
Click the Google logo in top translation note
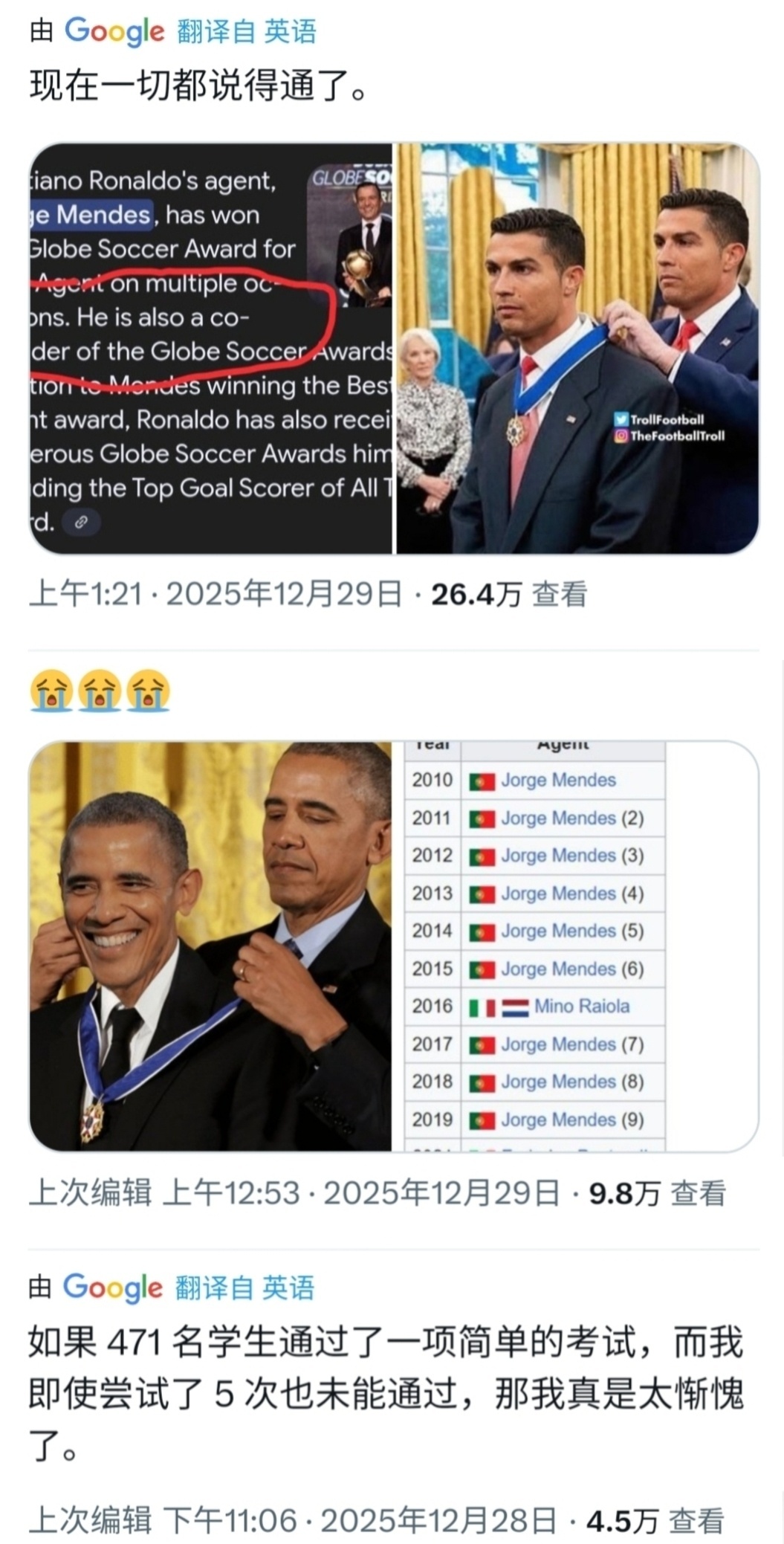point(114,32)
